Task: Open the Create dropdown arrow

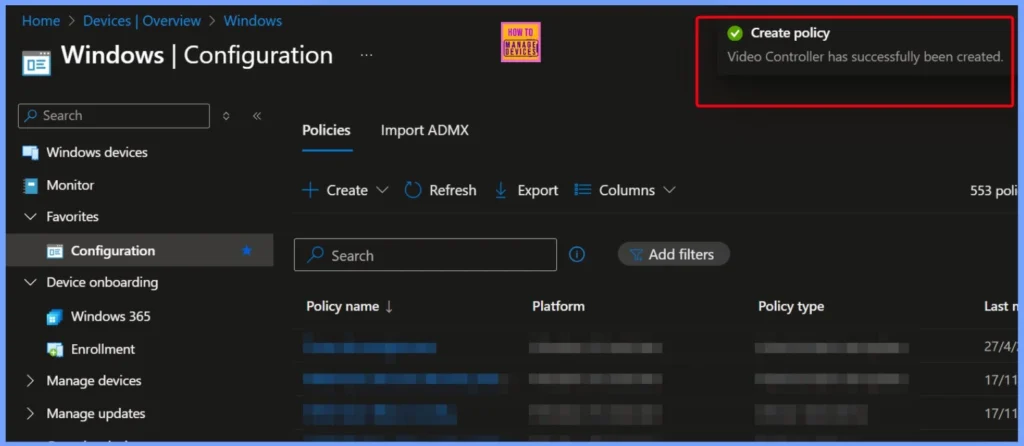Action: point(383,190)
